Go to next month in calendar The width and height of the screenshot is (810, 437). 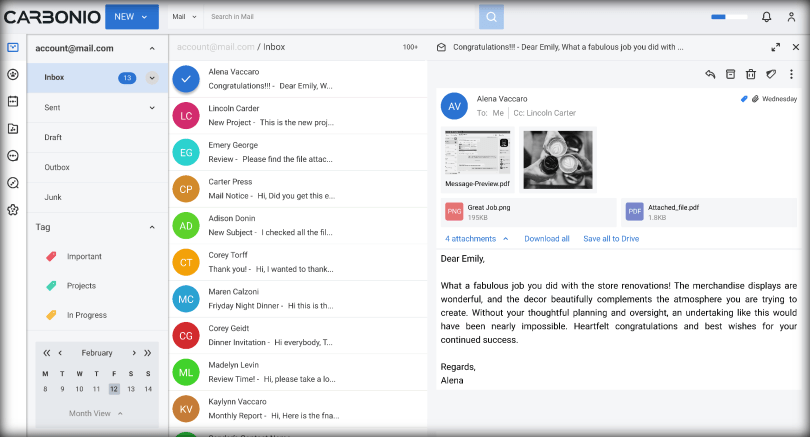(134, 353)
